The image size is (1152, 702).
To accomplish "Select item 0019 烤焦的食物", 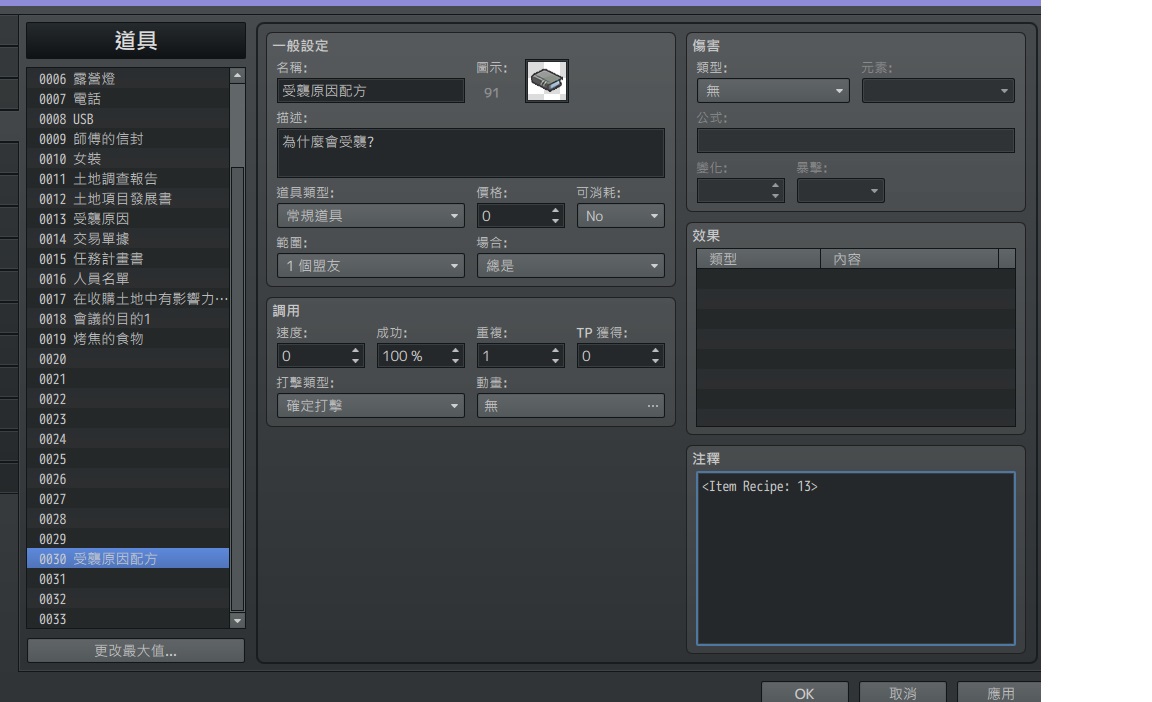I will pyautogui.click(x=128, y=339).
